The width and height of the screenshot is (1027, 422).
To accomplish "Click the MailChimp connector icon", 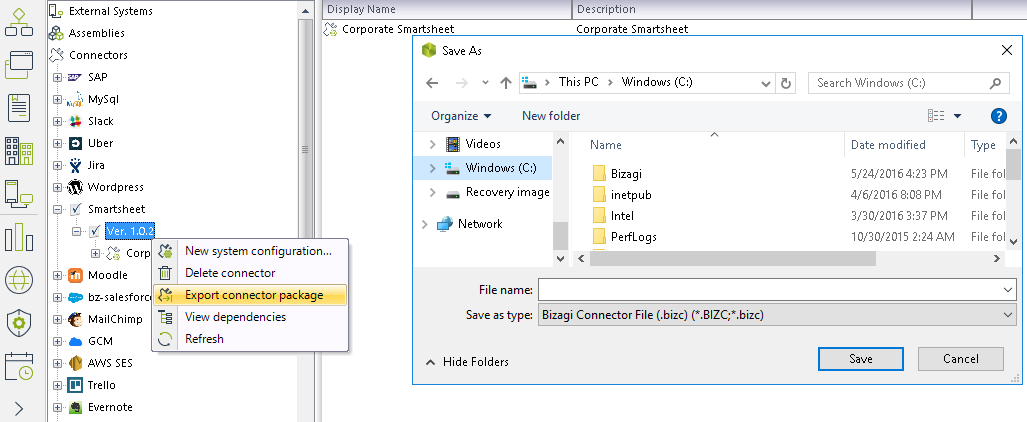I will click(x=75, y=319).
